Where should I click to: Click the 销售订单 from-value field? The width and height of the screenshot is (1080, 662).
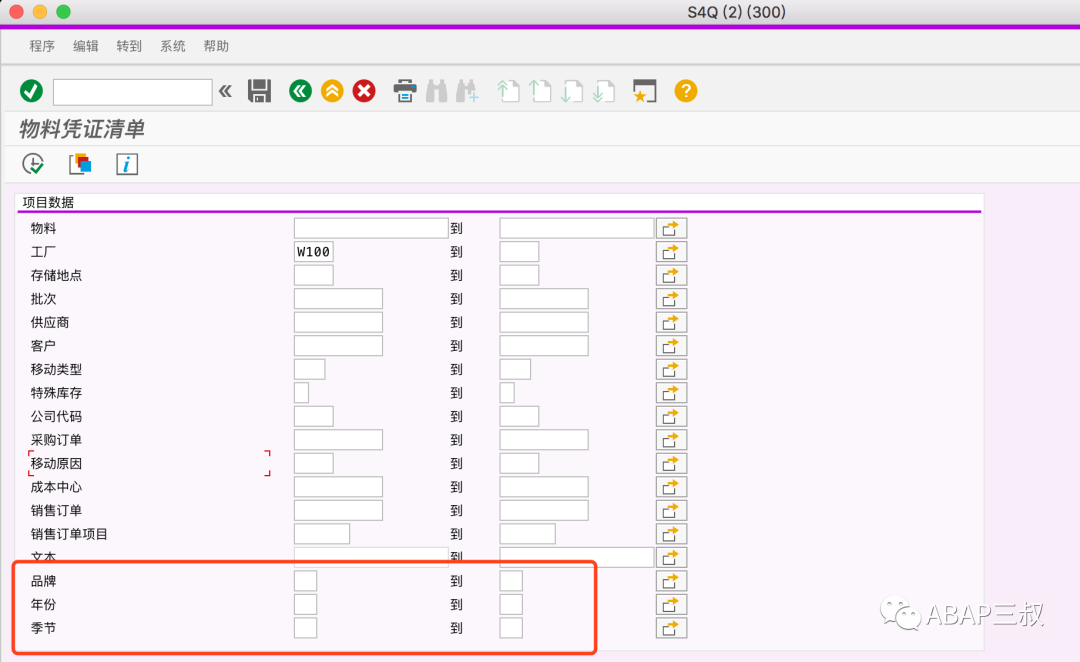pos(338,510)
